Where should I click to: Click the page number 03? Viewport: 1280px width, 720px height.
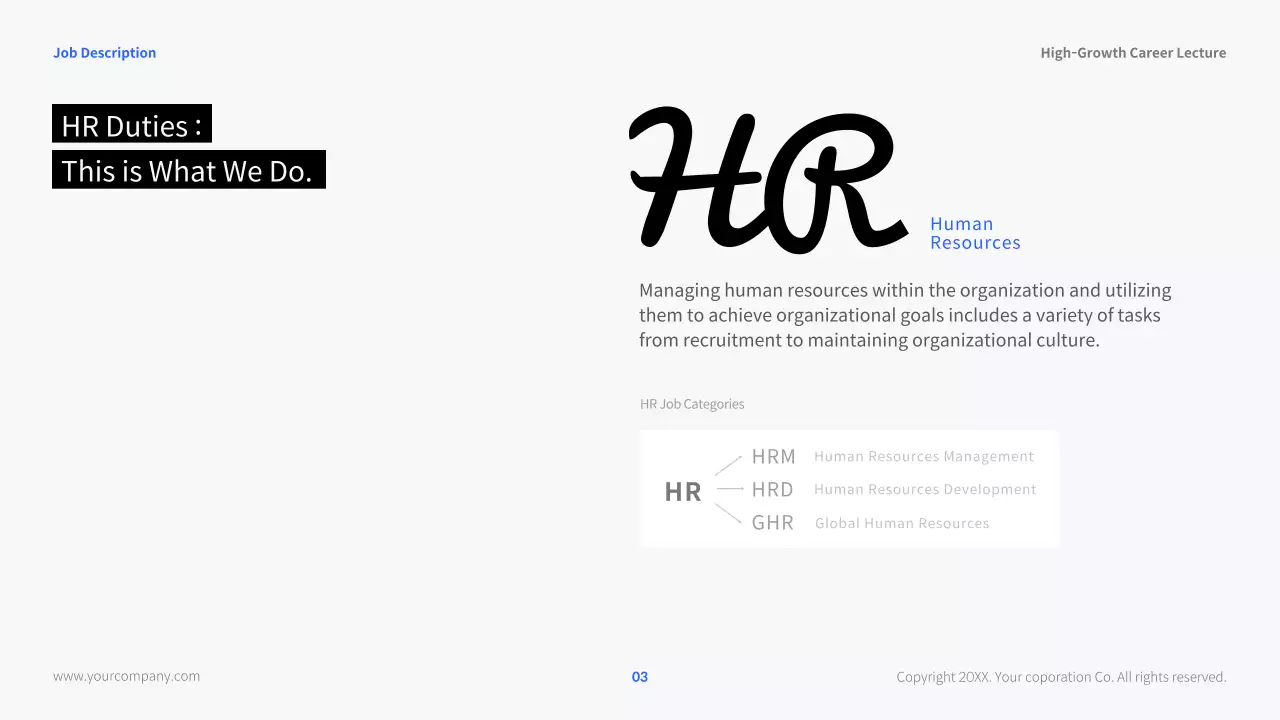click(x=640, y=677)
